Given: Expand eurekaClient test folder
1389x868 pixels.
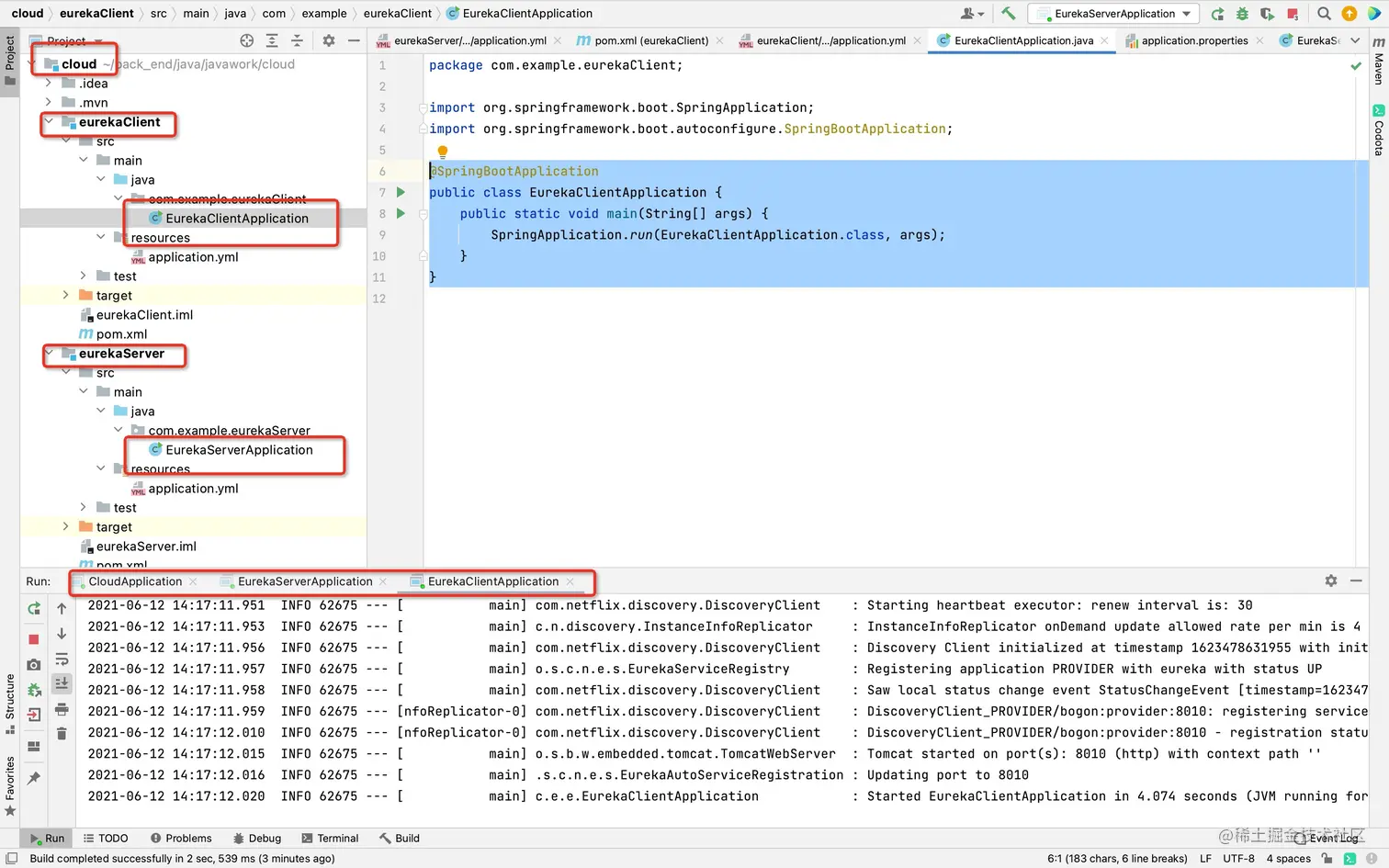Looking at the screenshot, I should click(84, 276).
